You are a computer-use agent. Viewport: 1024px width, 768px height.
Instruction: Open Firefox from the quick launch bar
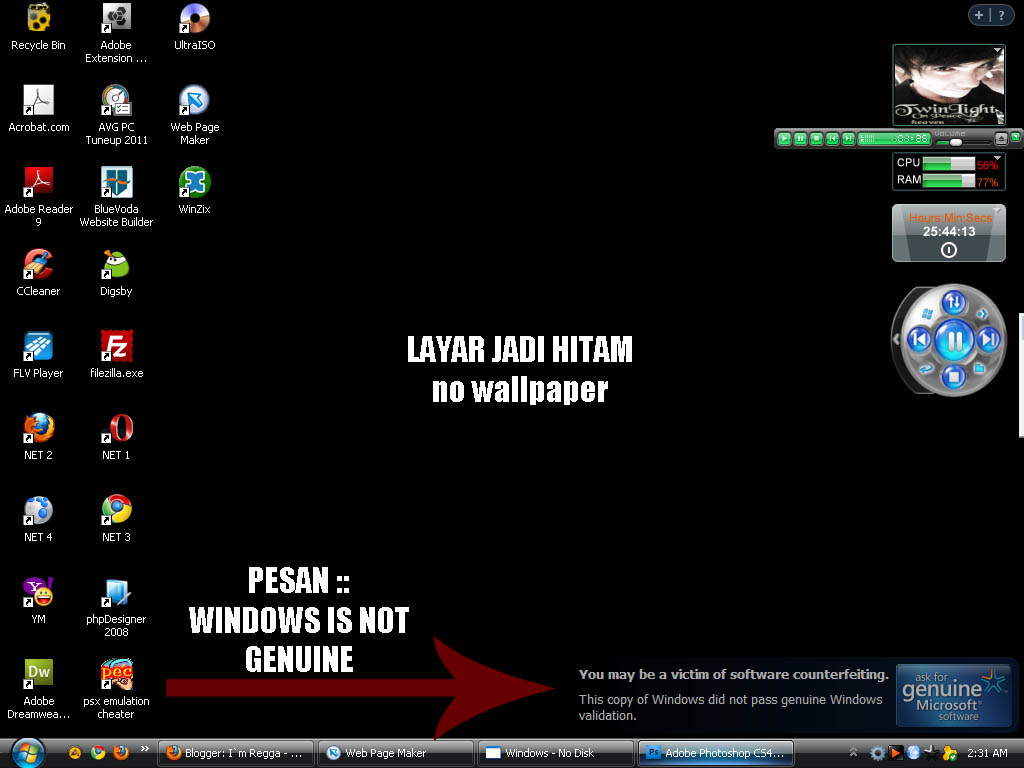click(121, 753)
